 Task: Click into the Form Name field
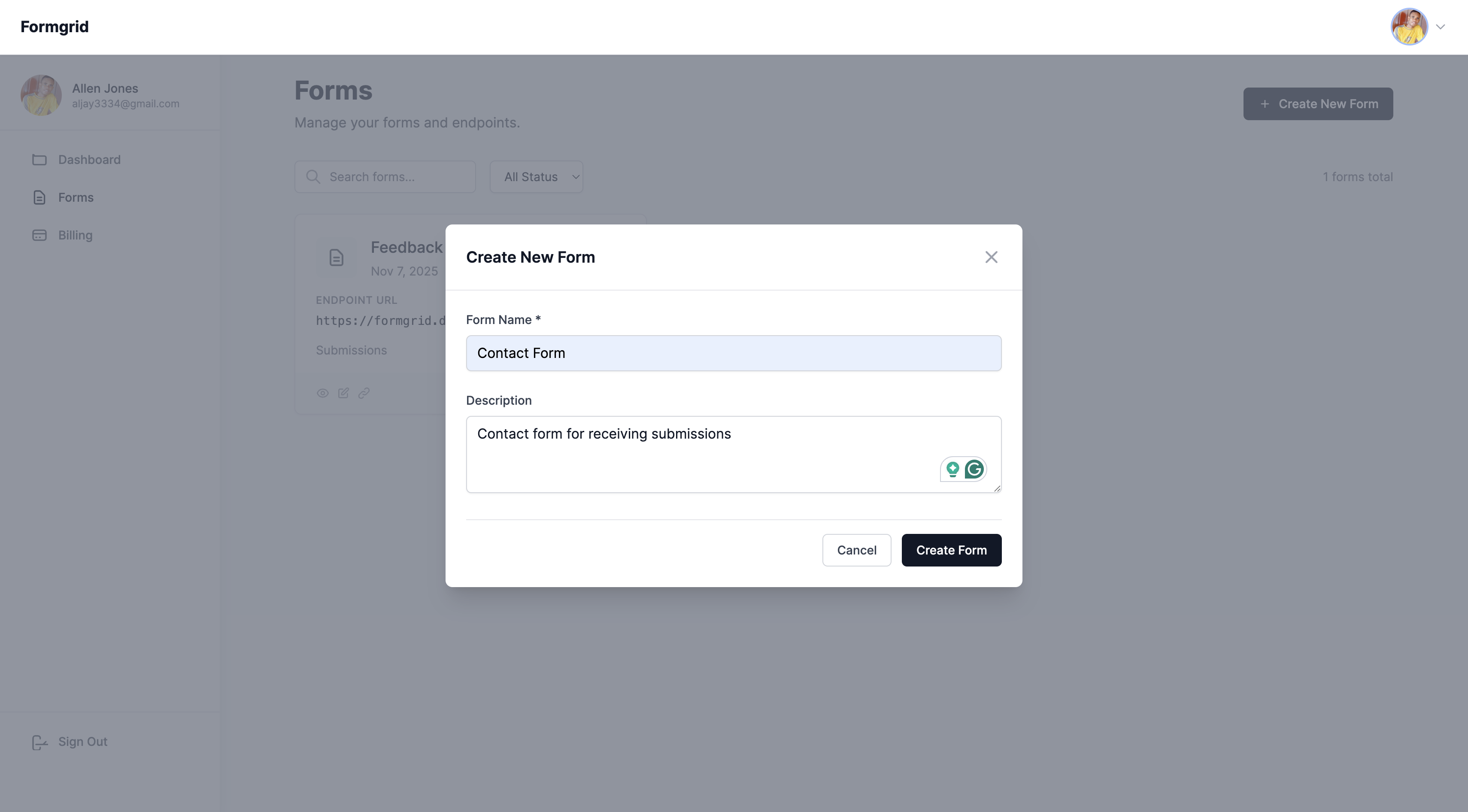[x=733, y=353]
